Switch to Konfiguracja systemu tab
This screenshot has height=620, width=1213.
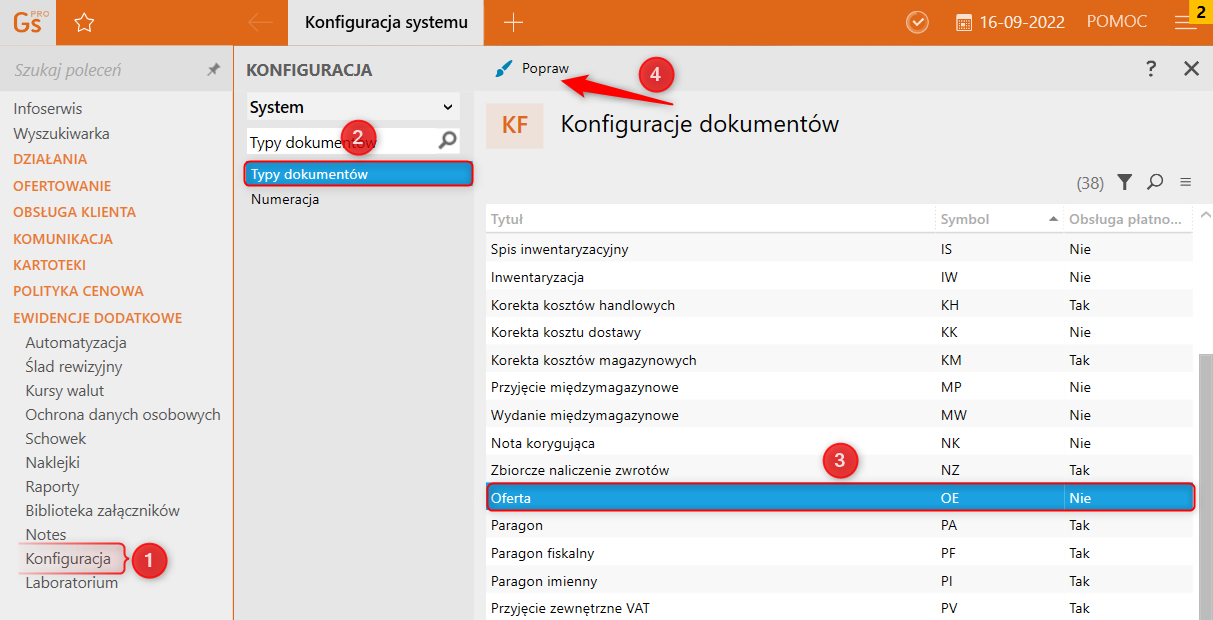click(386, 22)
